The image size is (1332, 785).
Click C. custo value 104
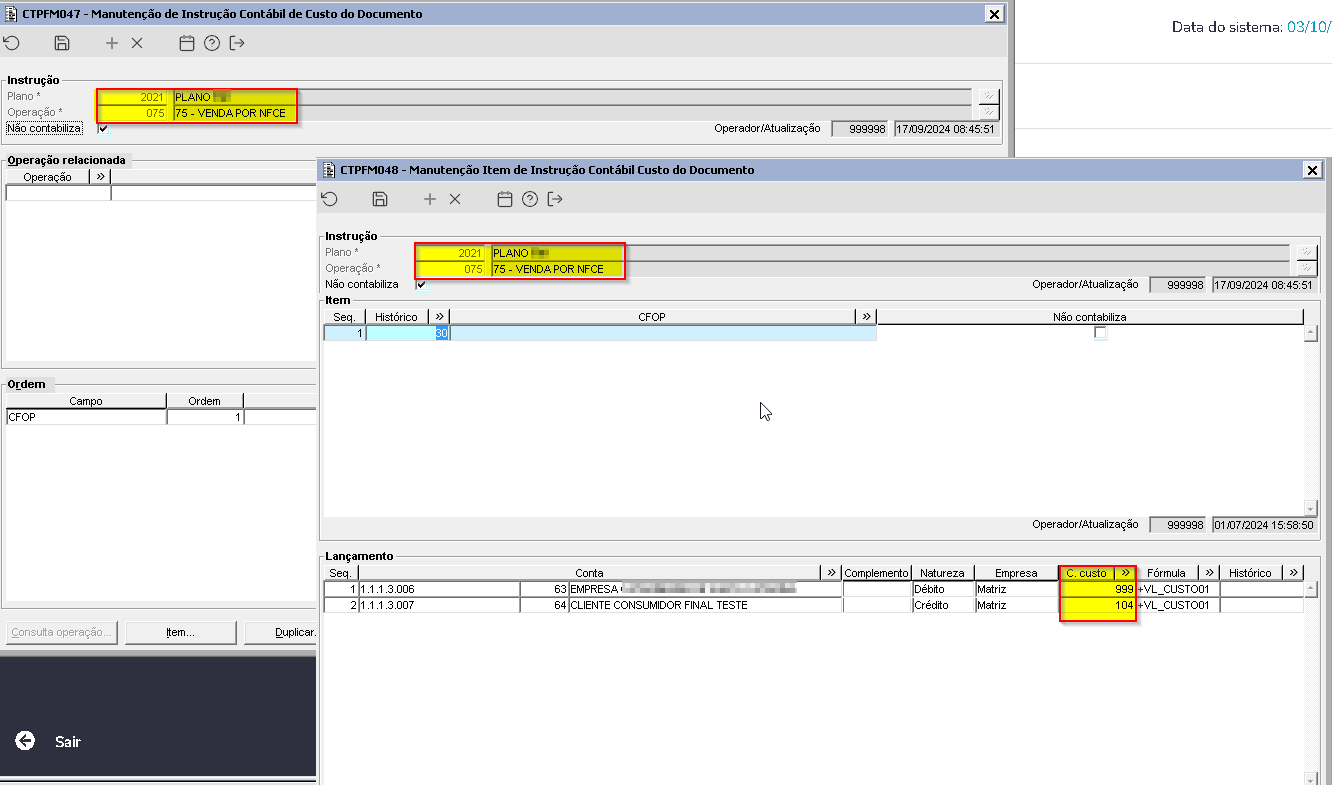[1098, 605]
